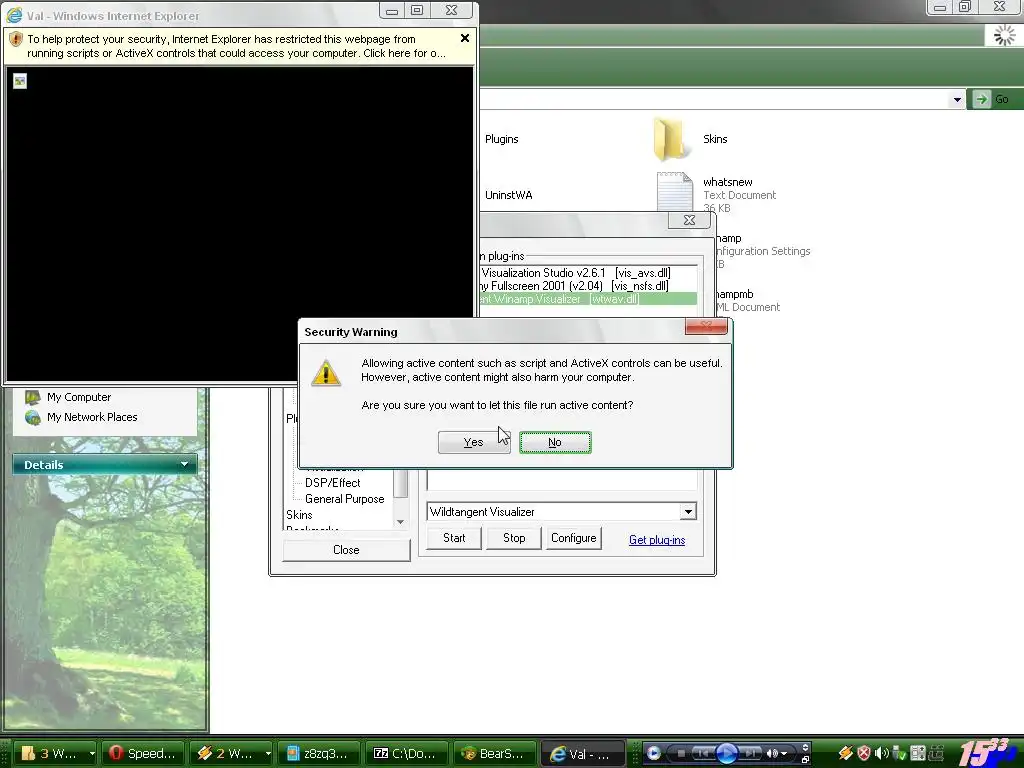Click the red security shield tray icon
This screenshot has height=768, width=1024.
pyautogui.click(x=864, y=754)
